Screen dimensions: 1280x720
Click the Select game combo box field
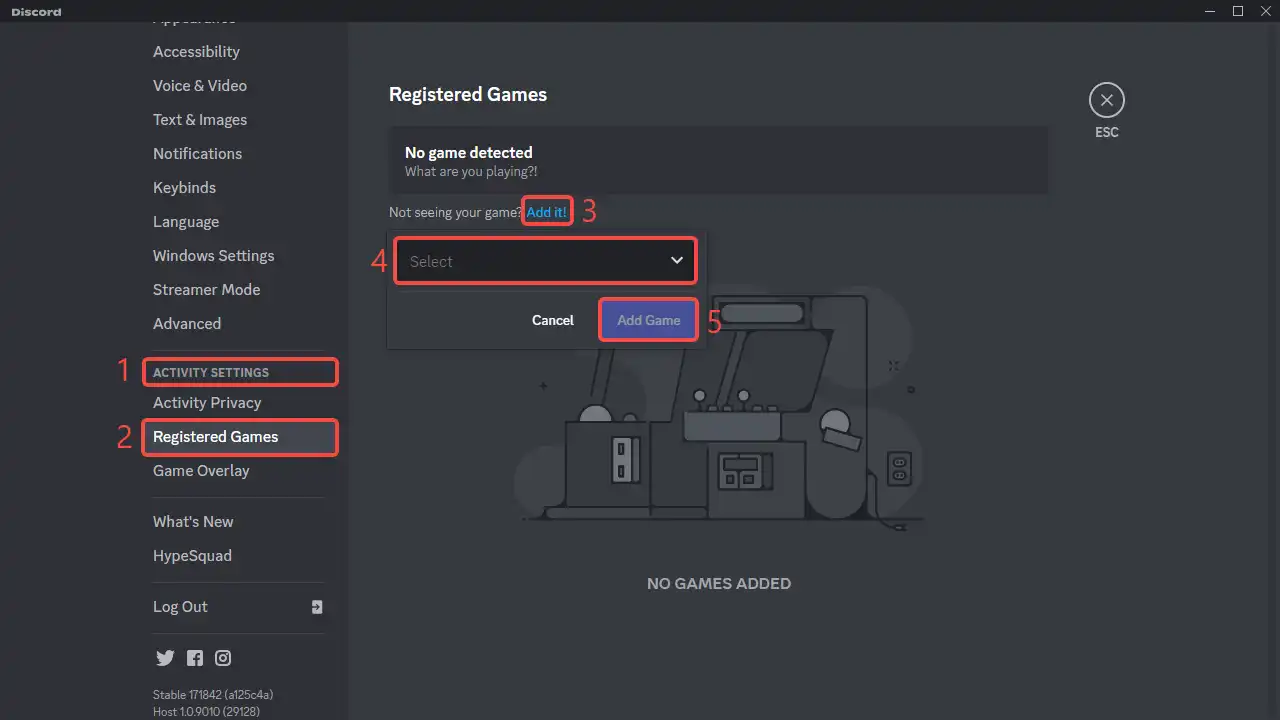[545, 261]
